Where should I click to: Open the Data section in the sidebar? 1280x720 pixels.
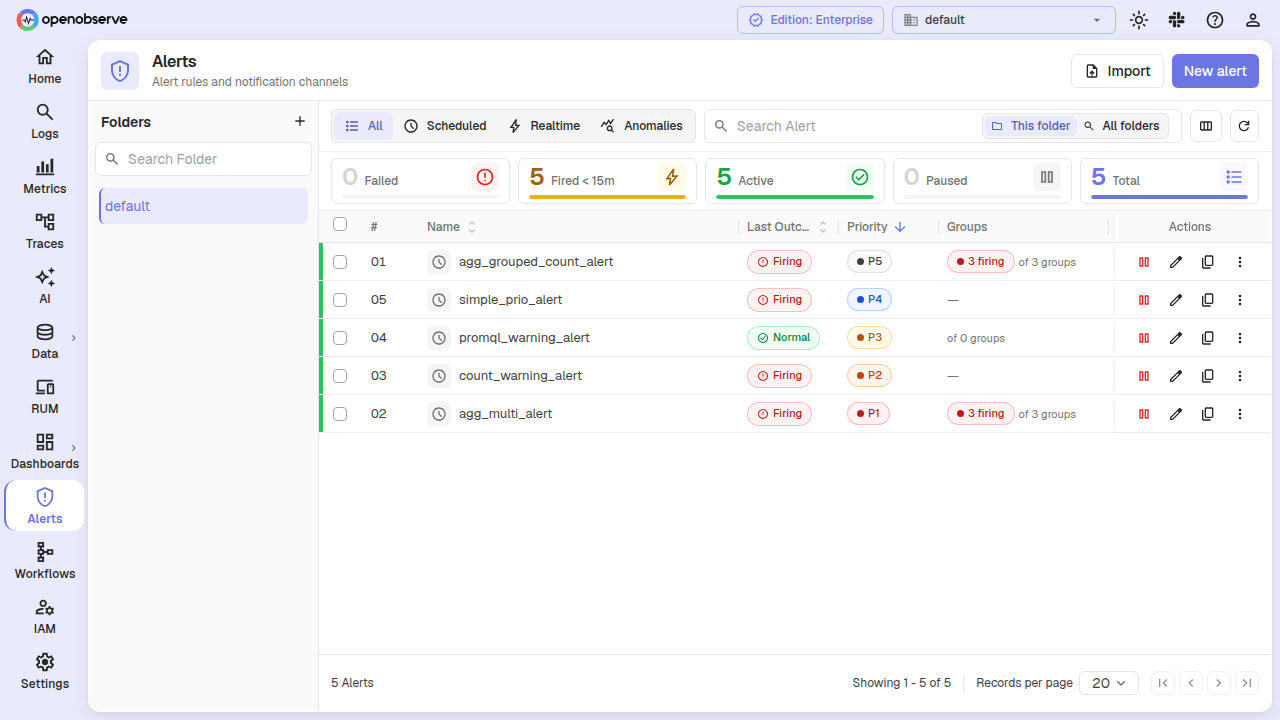tap(44, 342)
